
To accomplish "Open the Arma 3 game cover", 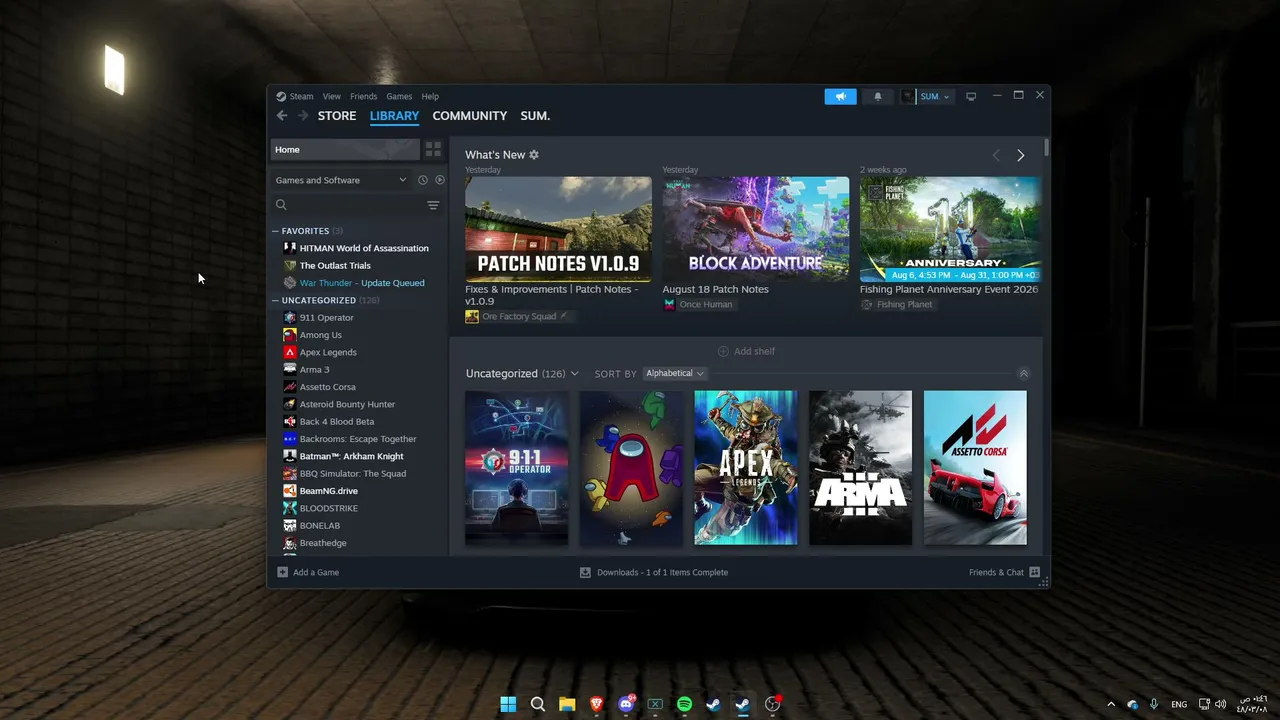I will (x=860, y=468).
